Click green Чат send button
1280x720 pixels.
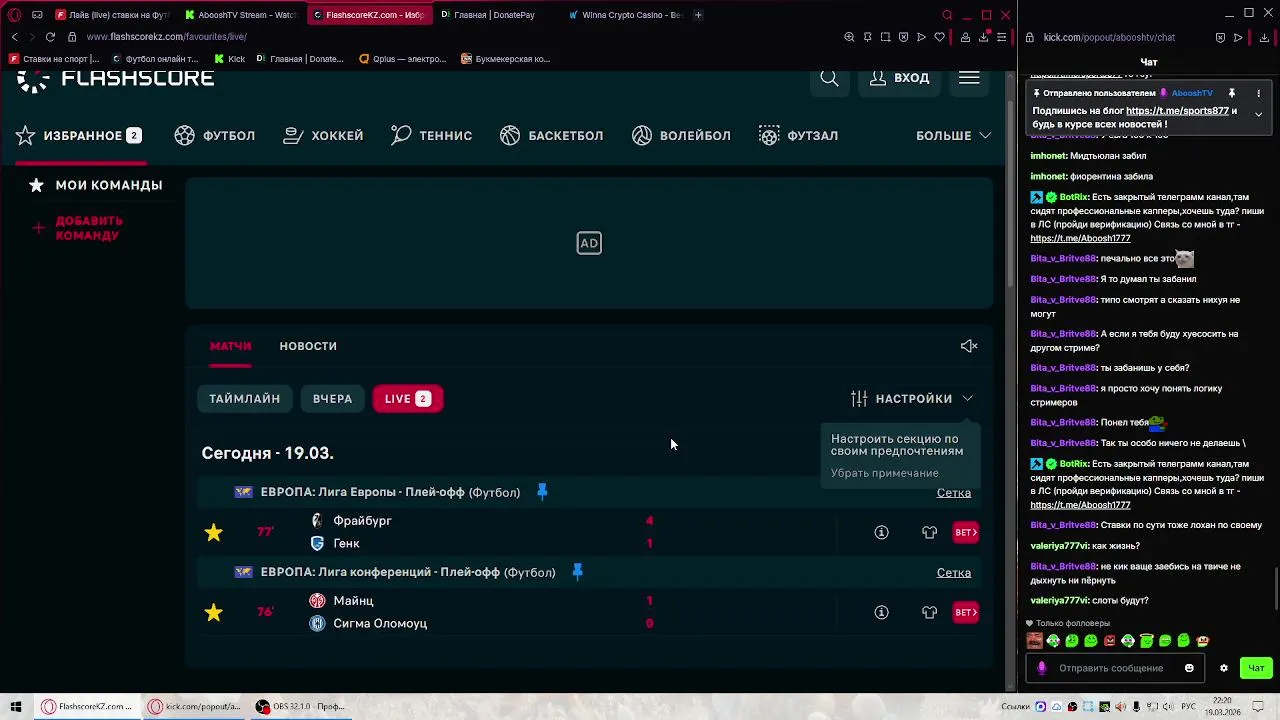(x=1257, y=668)
